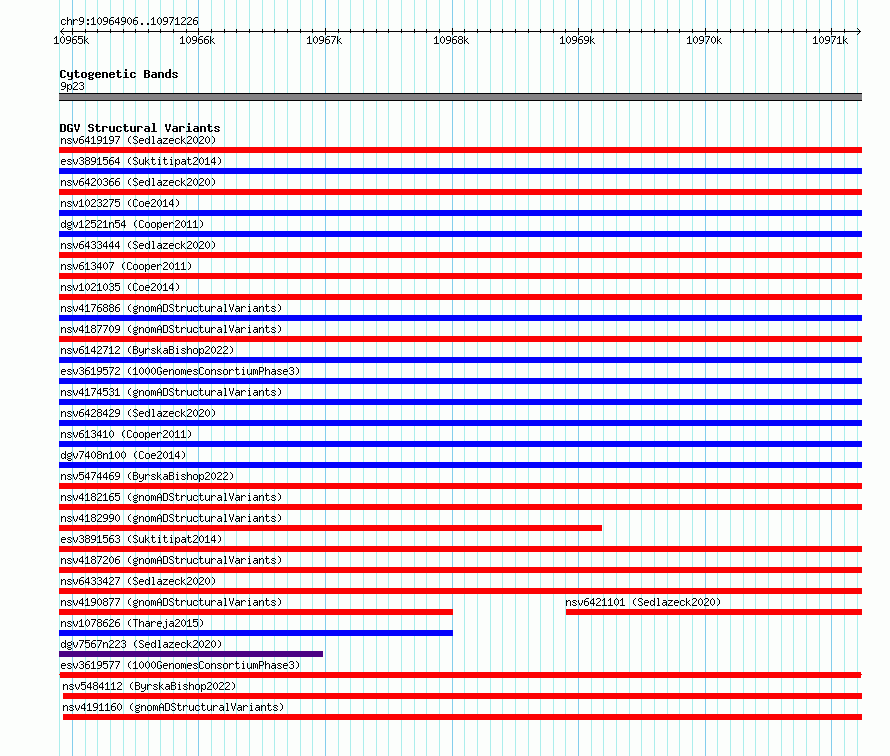
Task: Click nsv613410 (Cooper2011) label
Action: click(x=126, y=434)
